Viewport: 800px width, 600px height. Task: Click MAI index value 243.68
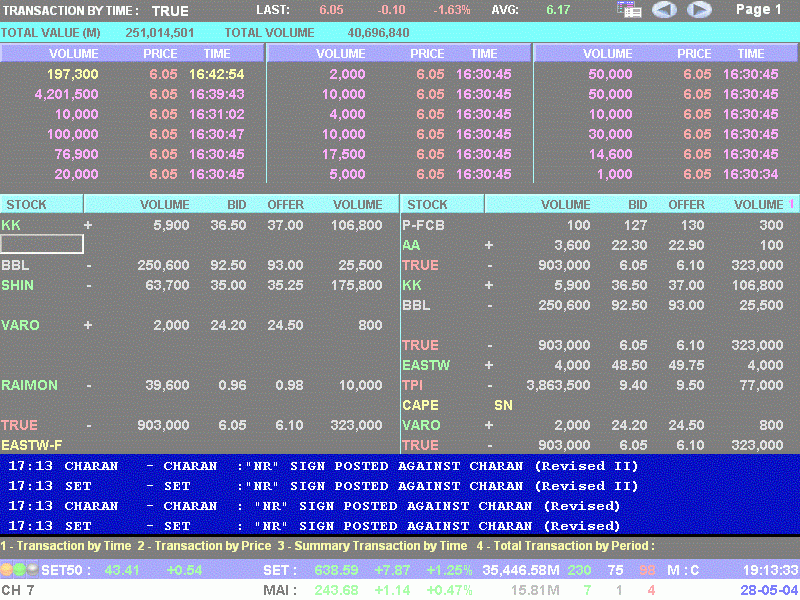pyautogui.click(x=336, y=590)
